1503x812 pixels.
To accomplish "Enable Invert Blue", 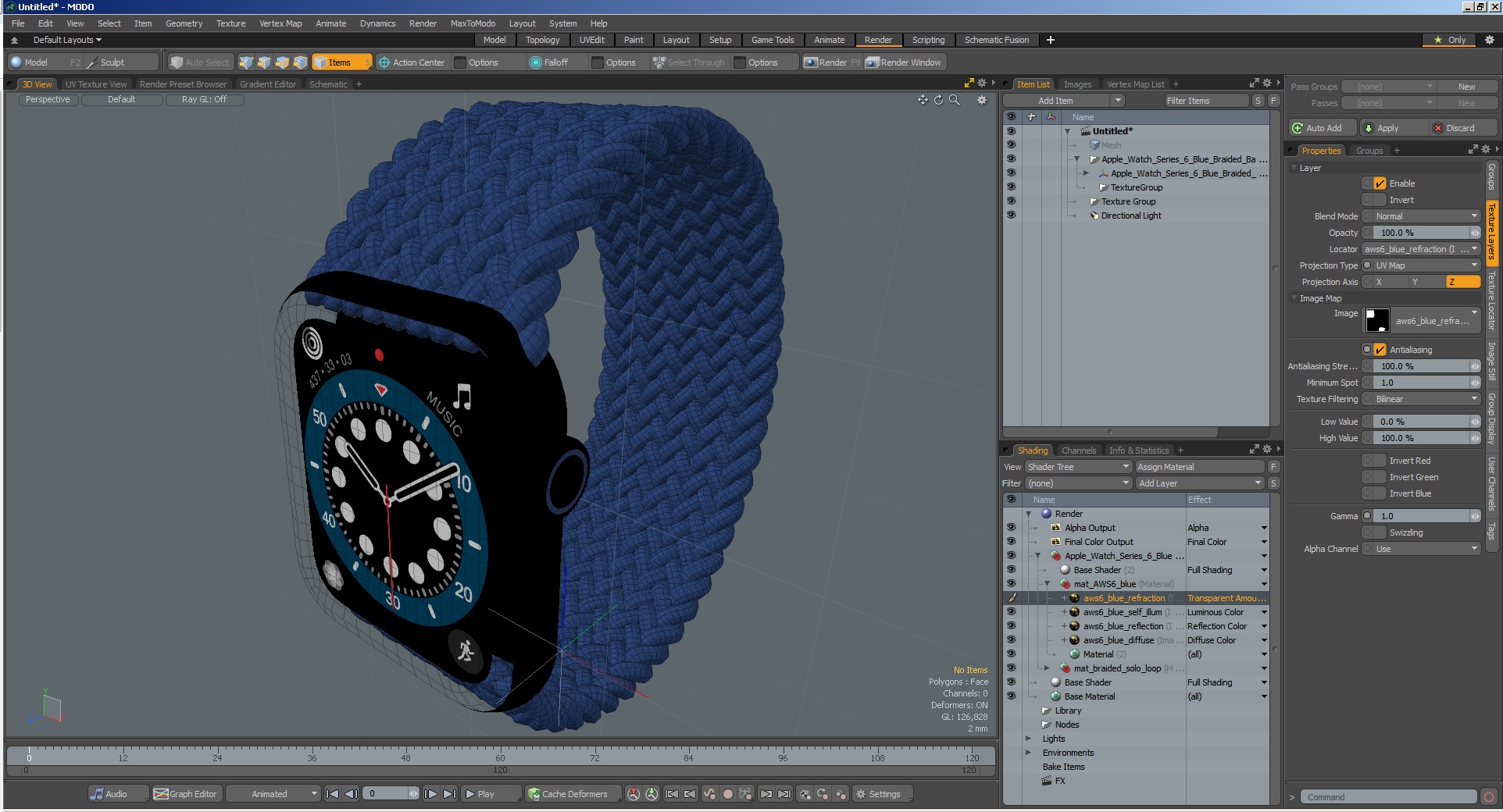I will (1380, 493).
